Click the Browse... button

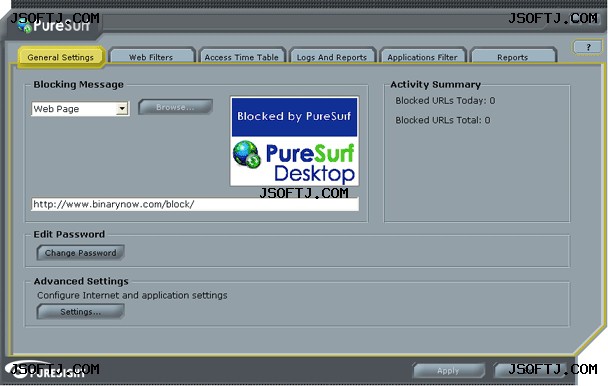pos(175,107)
